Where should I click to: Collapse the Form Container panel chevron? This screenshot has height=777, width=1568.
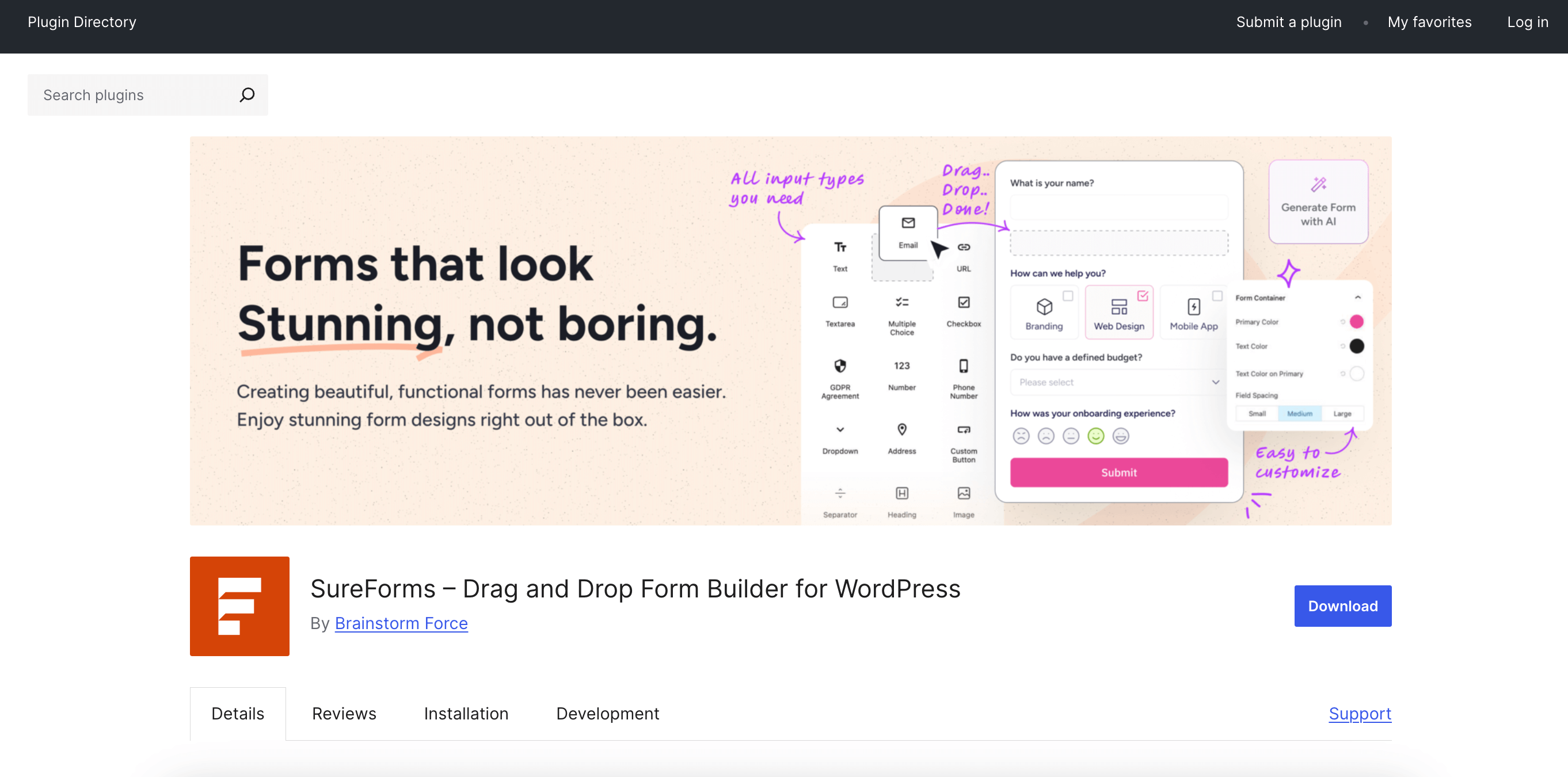(1357, 298)
